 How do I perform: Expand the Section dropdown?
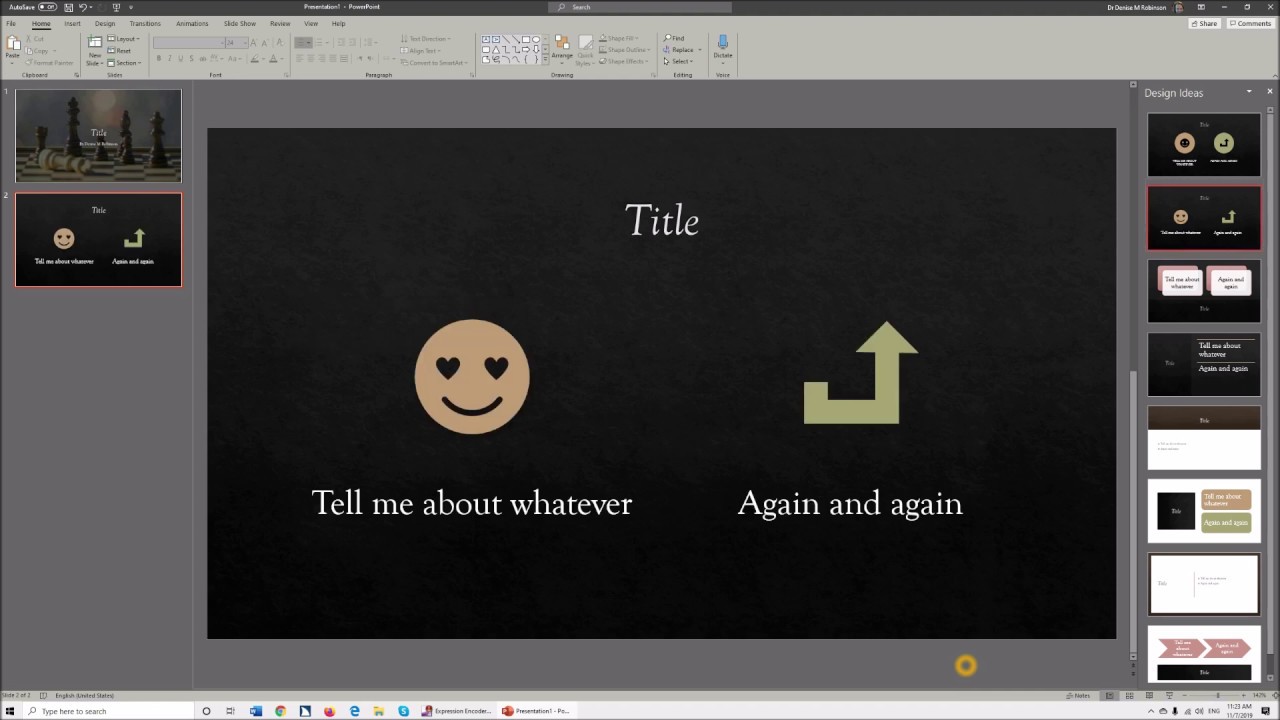125,63
